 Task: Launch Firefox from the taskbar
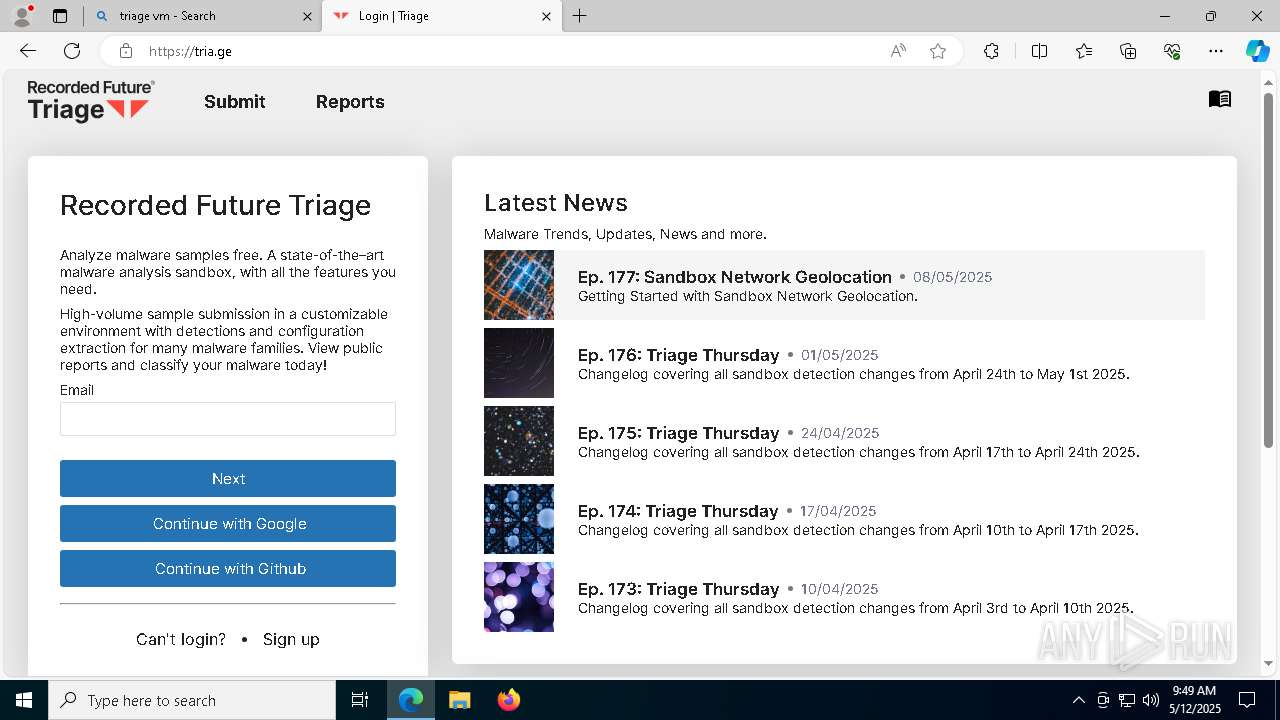point(508,700)
